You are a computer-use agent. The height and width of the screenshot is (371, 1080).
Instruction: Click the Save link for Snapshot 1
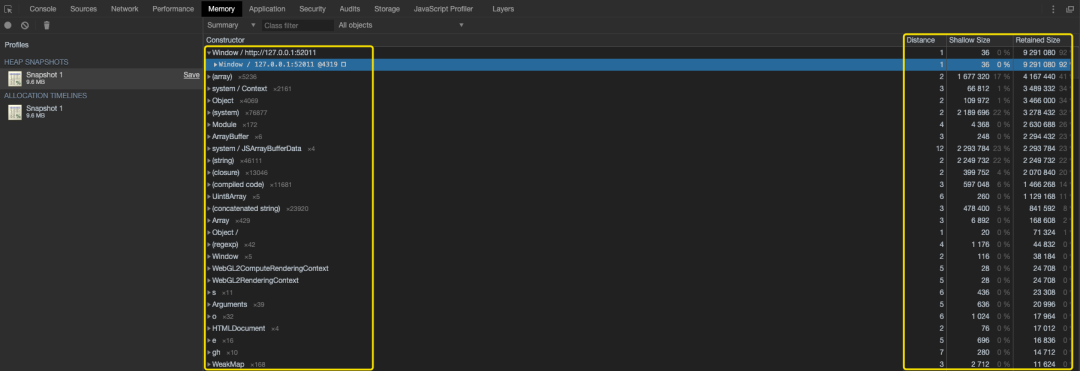coord(191,74)
